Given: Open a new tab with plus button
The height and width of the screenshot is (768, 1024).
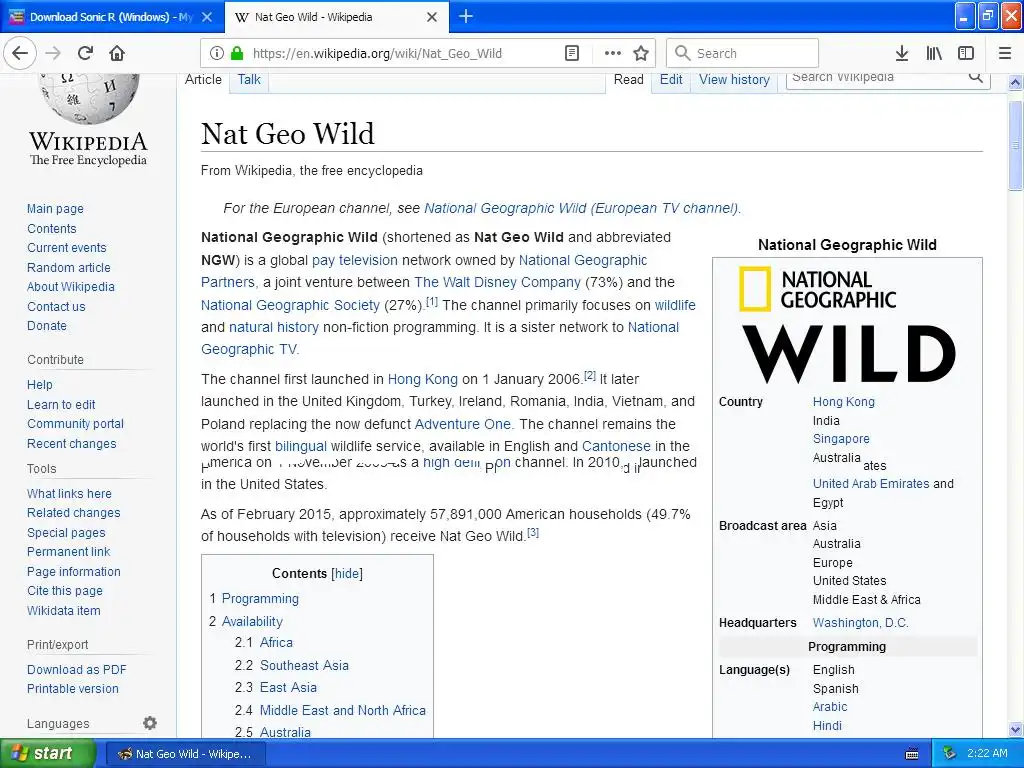Looking at the screenshot, I should point(466,16).
